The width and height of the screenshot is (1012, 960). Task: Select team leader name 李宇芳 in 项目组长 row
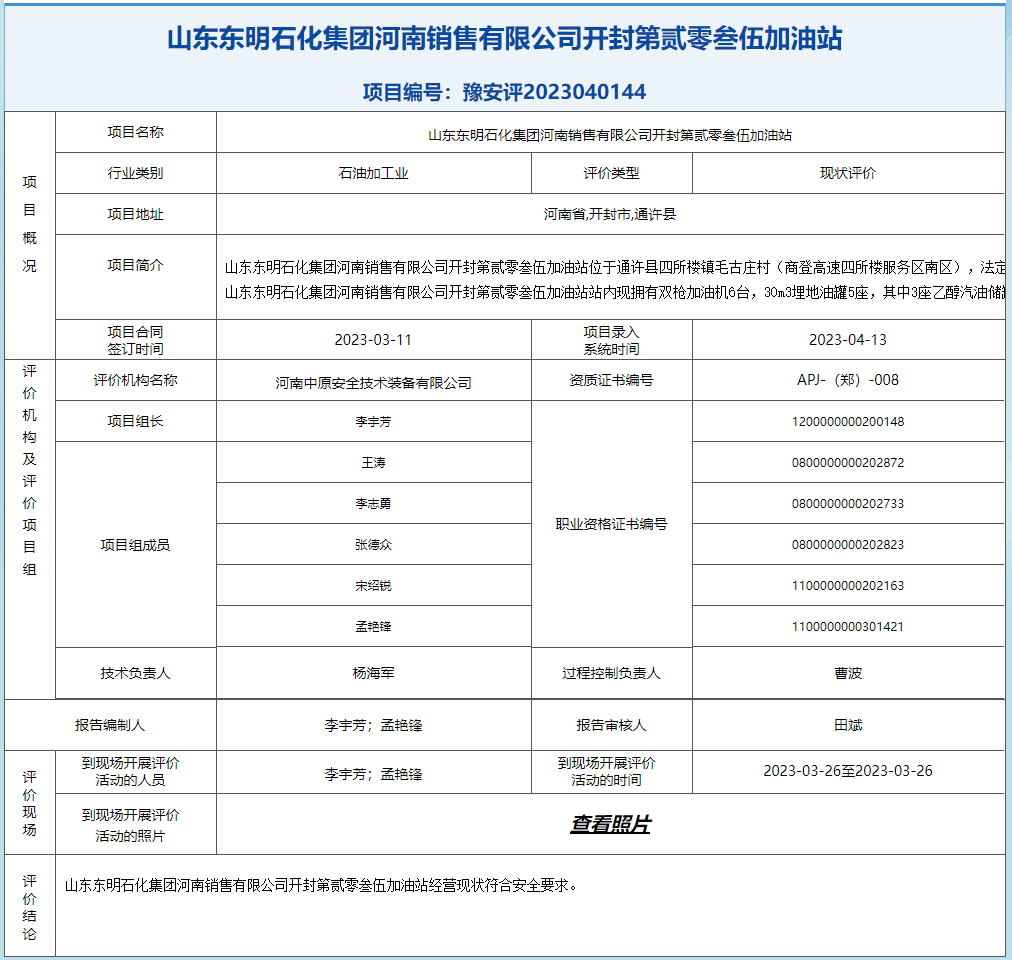pos(373,422)
